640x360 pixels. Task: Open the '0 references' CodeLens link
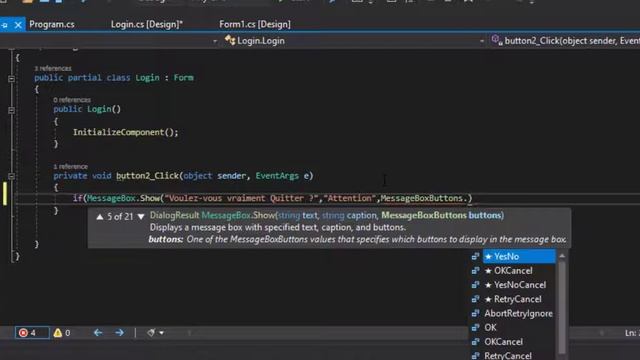coord(72,100)
